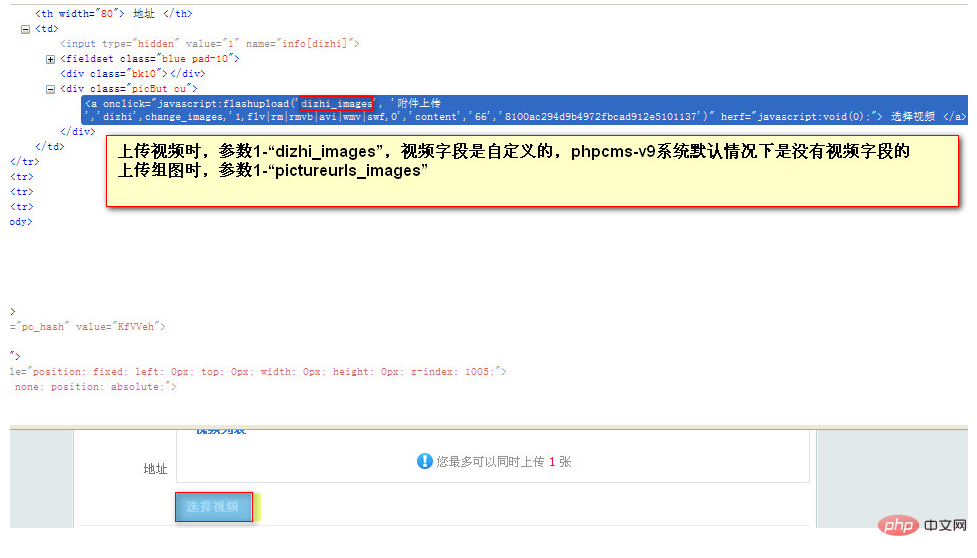This screenshot has height=558, width=977.
Task: Click the 8100ac294d9b4972fbcad912e5101137 hash string
Action: [x=601, y=116]
